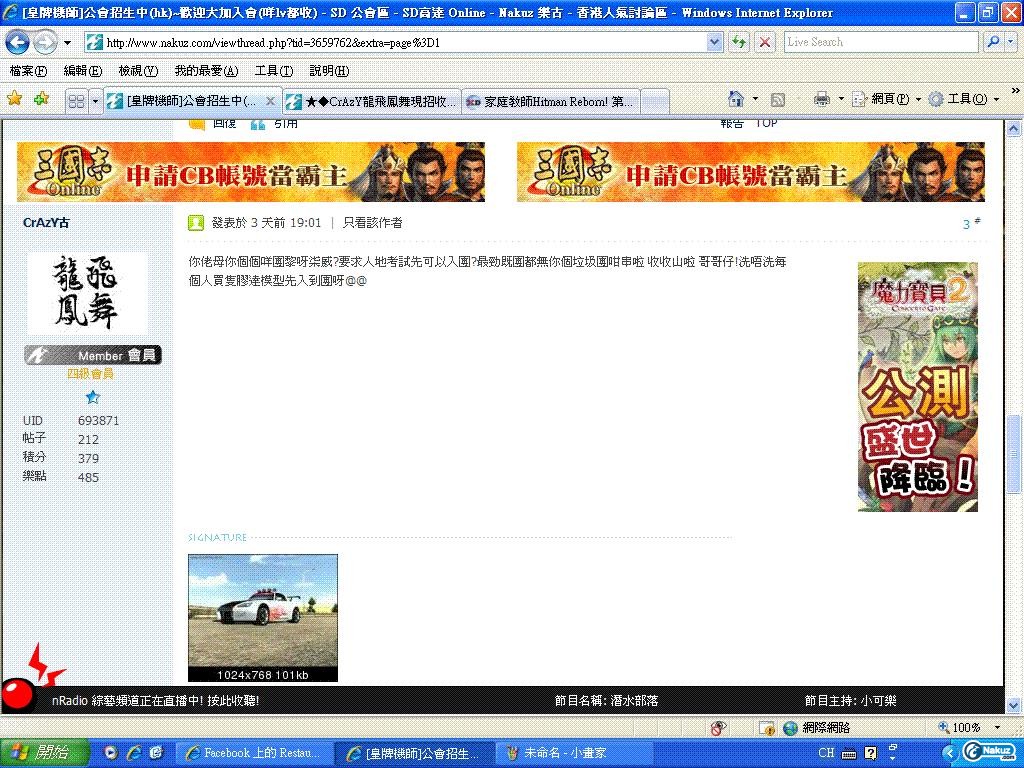Open the 檢視 (View) menu
Screen dimensions: 1024x768
[137, 71]
